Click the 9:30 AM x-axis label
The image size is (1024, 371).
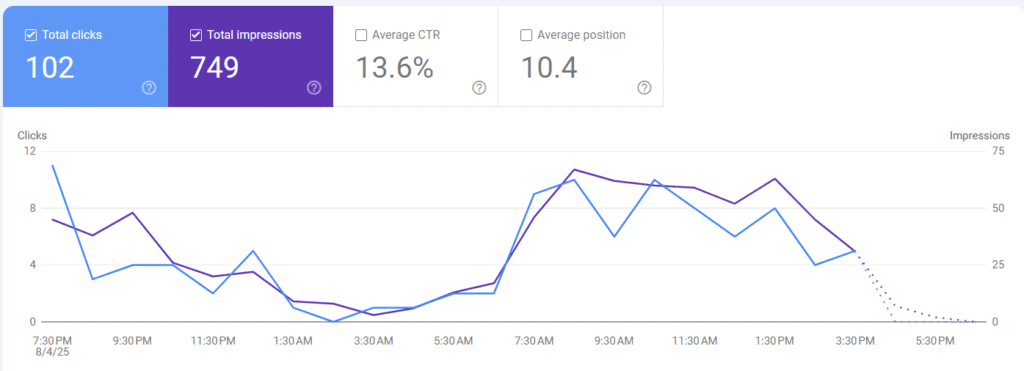tap(613, 341)
